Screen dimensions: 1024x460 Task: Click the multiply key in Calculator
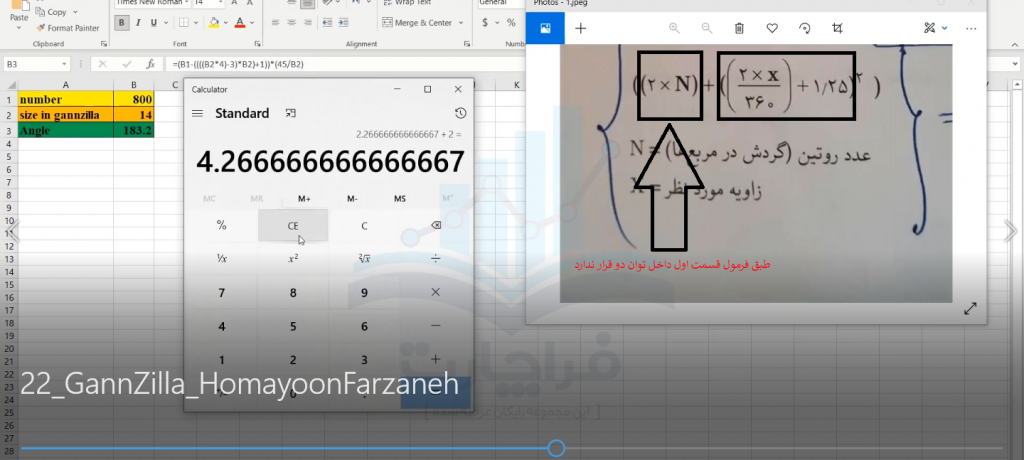(436, 292)
